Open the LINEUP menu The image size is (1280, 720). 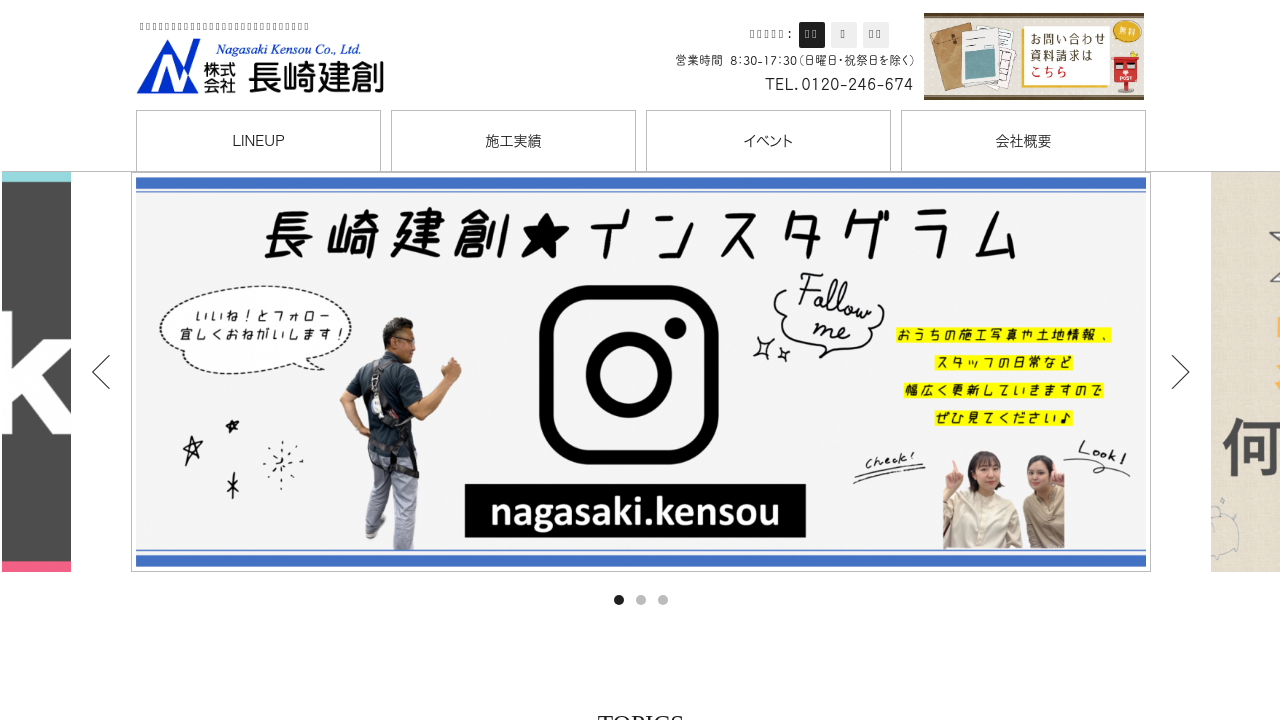[x=258, y=141]
